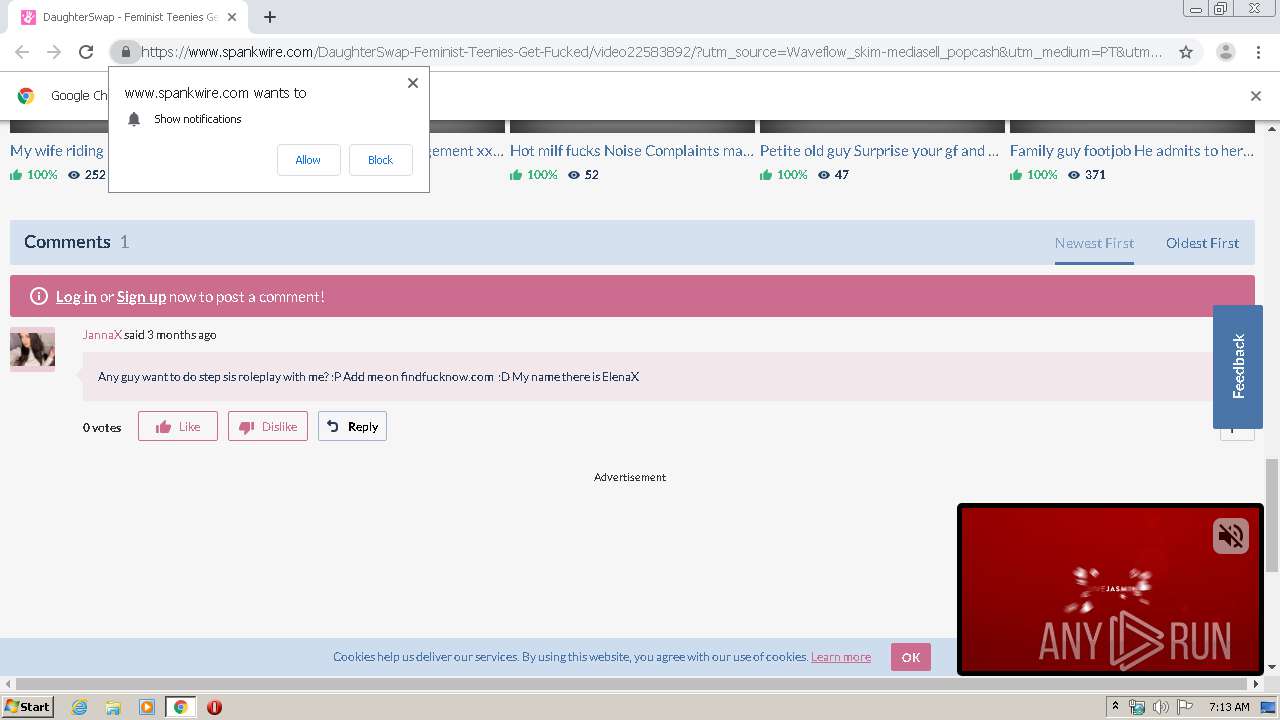Click the clock showing 7:13 AM
1280x720 pixels.
tap(1229, 707)
